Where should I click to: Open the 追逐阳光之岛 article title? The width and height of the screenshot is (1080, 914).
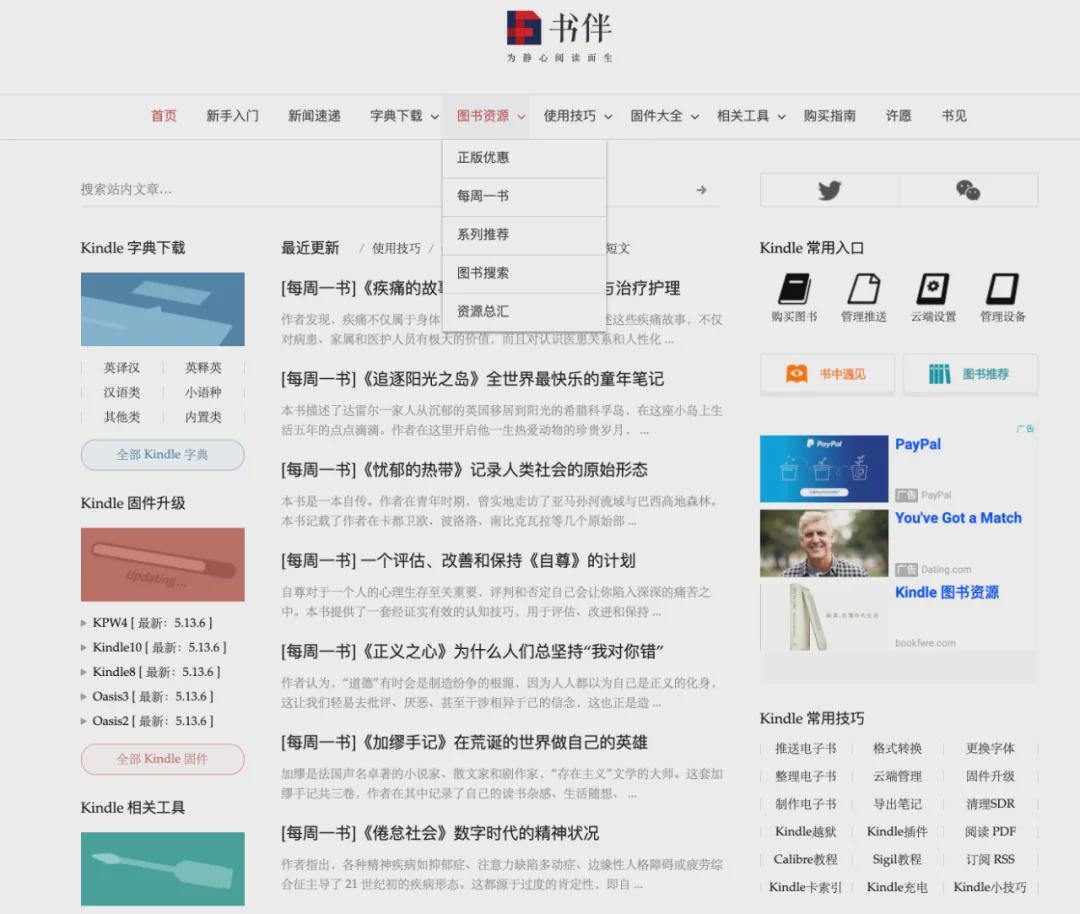click(x=472, y=379)
